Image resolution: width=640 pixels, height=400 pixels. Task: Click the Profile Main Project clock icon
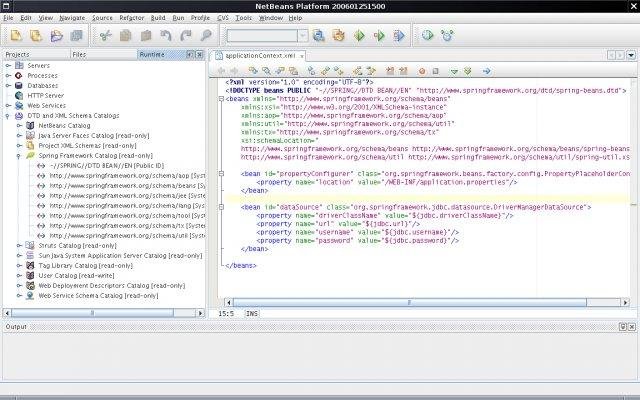(x=427, y=36)
